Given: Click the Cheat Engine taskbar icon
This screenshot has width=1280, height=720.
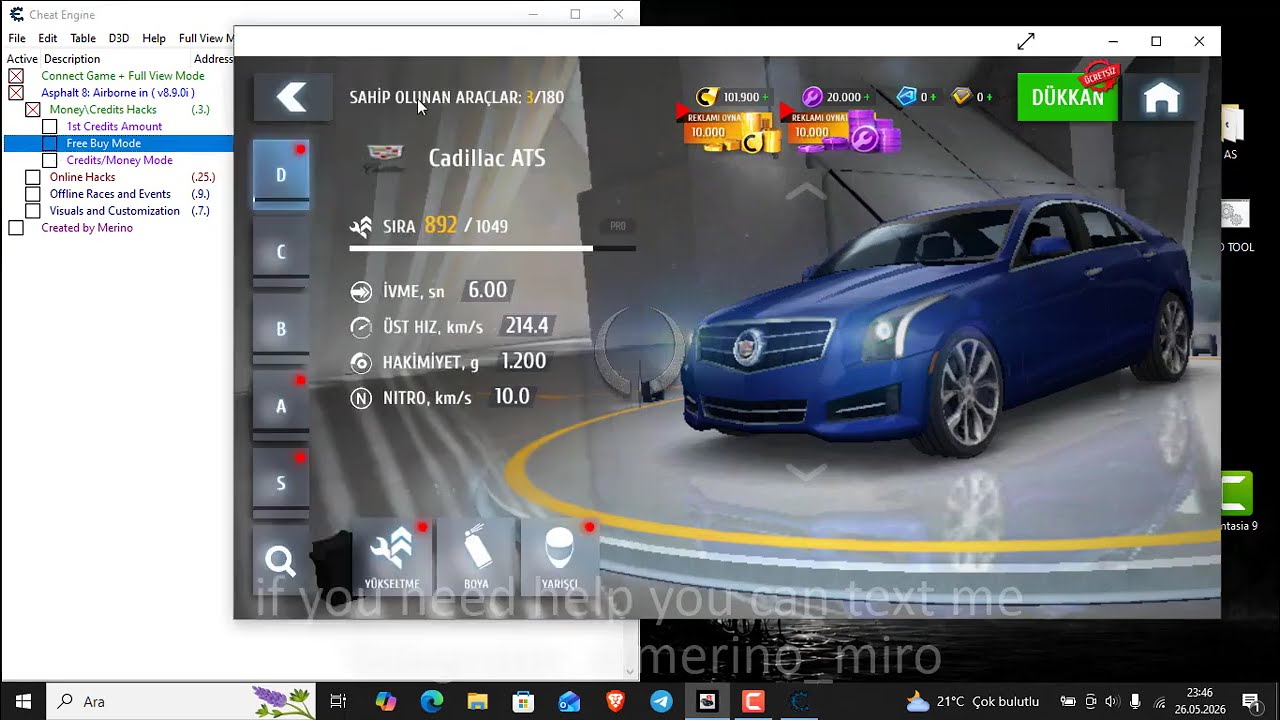Looking at the screenshot, I should [799, 701].
